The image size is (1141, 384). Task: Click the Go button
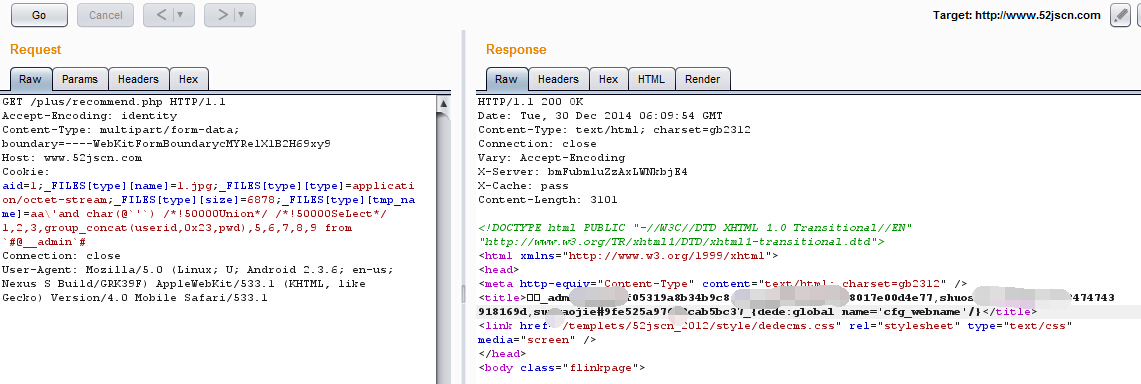click(39, 15)
